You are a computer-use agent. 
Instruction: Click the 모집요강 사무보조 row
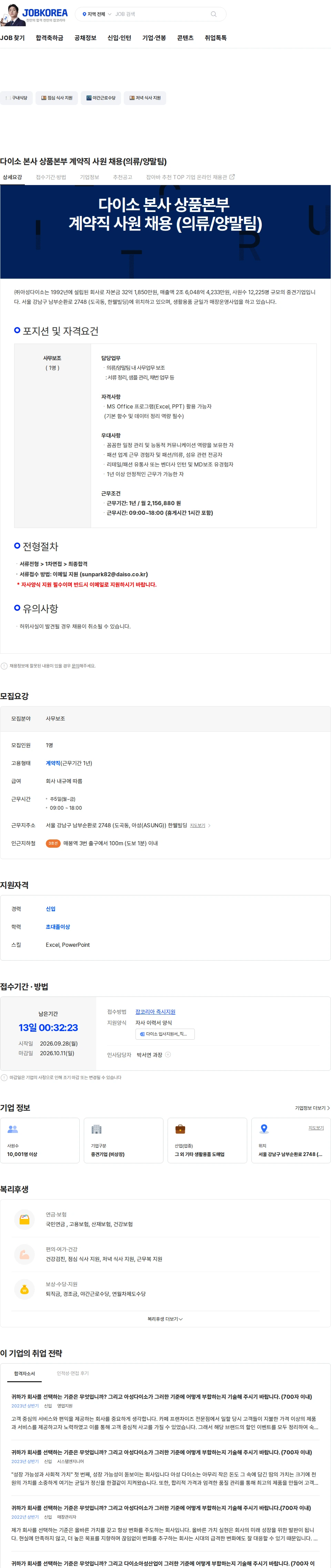[165, 719]
